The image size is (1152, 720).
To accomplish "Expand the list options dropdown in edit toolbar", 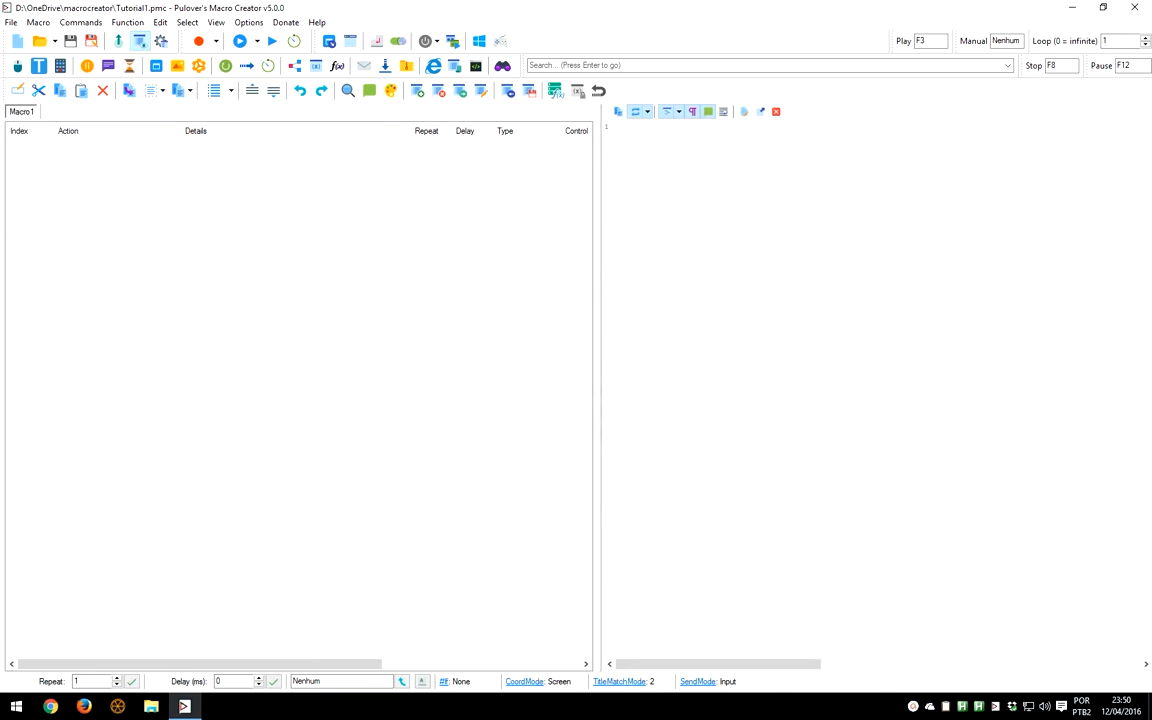I will click(231, 90).
